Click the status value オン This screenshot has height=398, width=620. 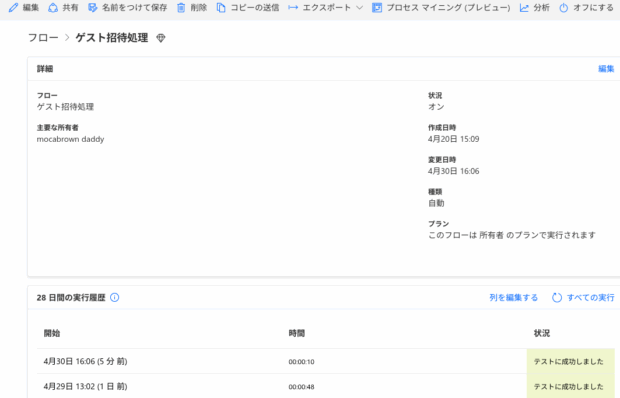point(436,107)
